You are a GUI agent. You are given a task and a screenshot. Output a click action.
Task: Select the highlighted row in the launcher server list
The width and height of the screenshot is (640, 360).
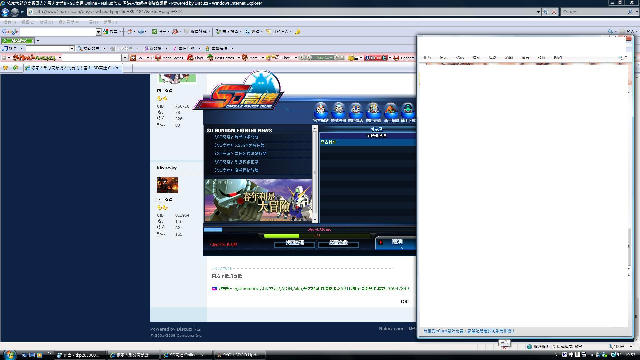coord(368,142)
